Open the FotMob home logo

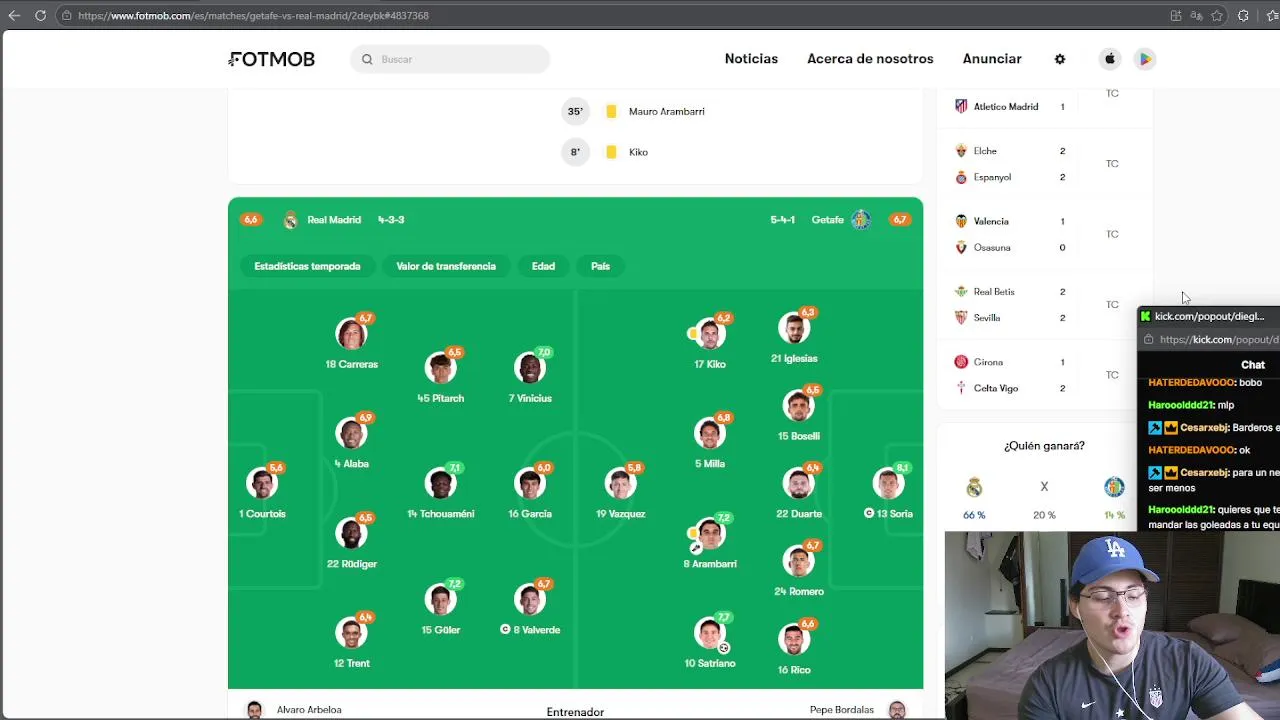(x=272, y=59)
